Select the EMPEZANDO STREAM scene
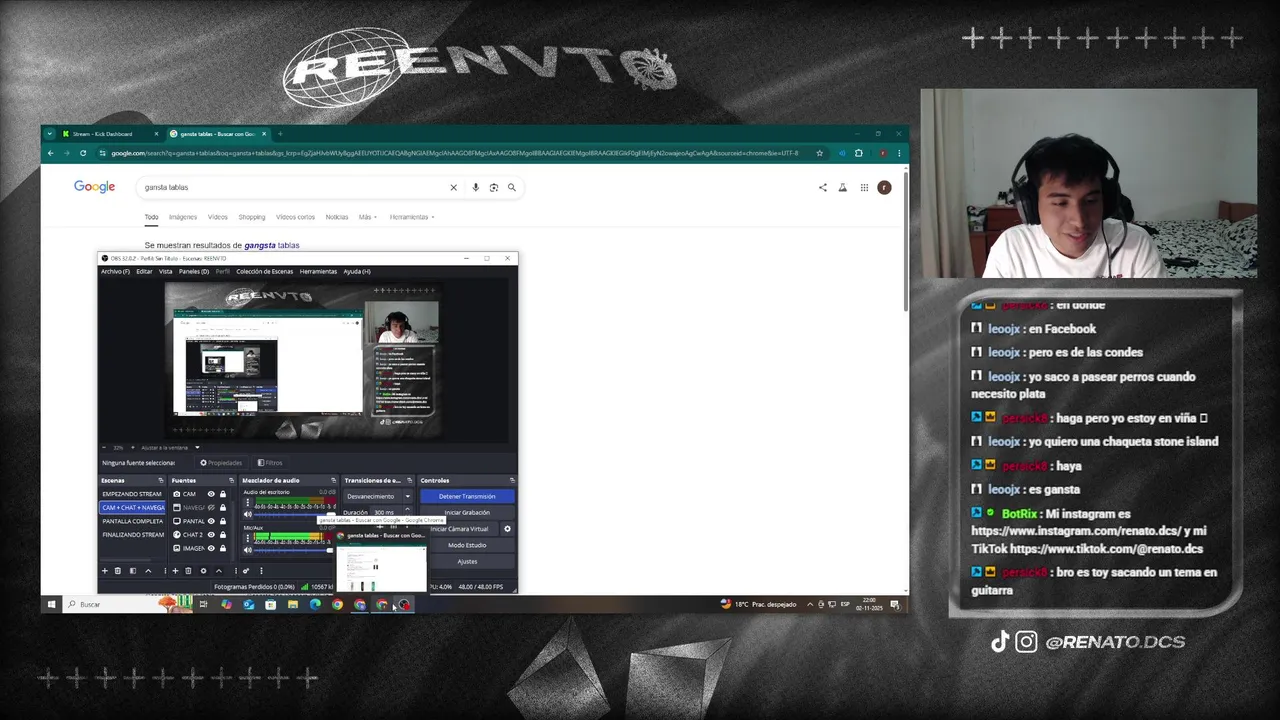The image size is (1280, 720). coord(132,494)
